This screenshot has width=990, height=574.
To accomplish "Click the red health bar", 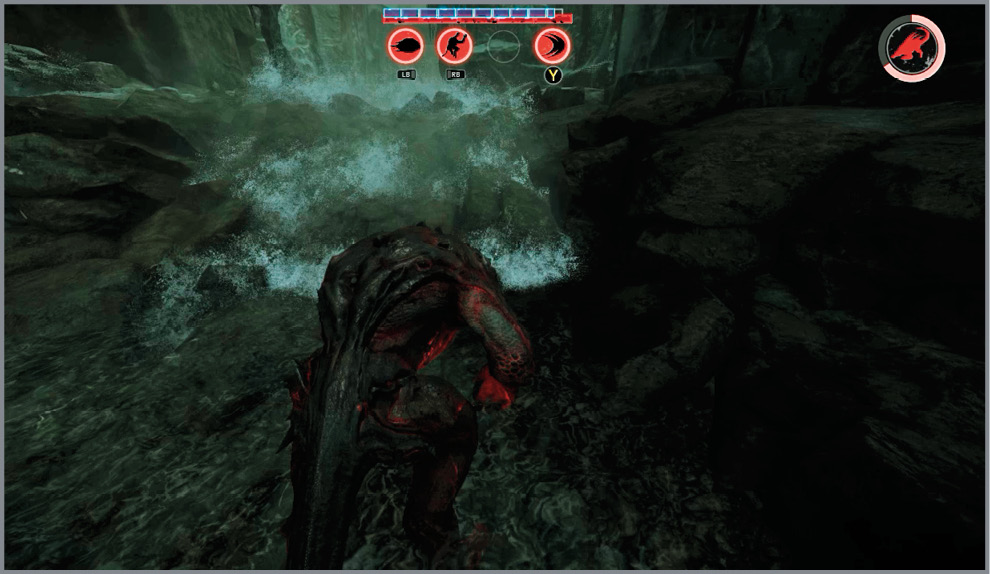I will pyautogui.click(x=477, y=20).
